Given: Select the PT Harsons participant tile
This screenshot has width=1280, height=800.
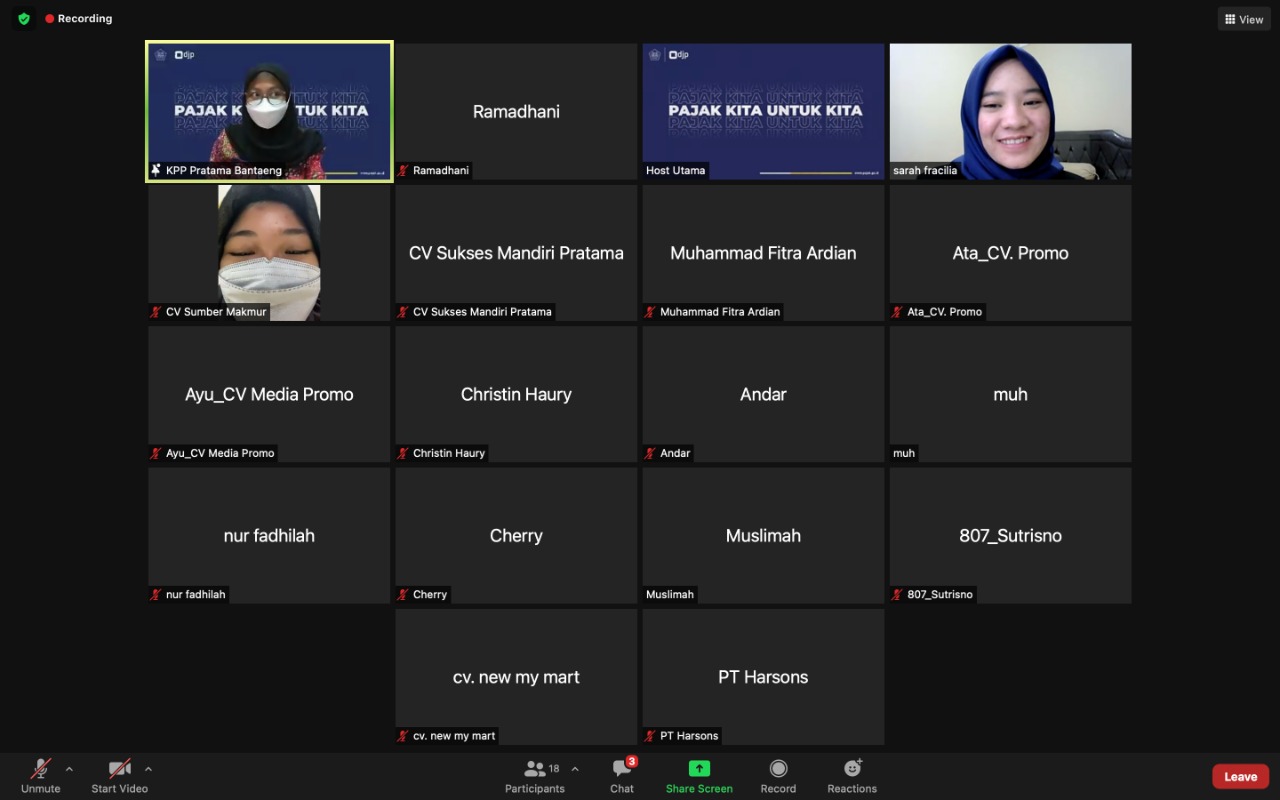Looking at the screenshot, I should [x=763, y=677].
